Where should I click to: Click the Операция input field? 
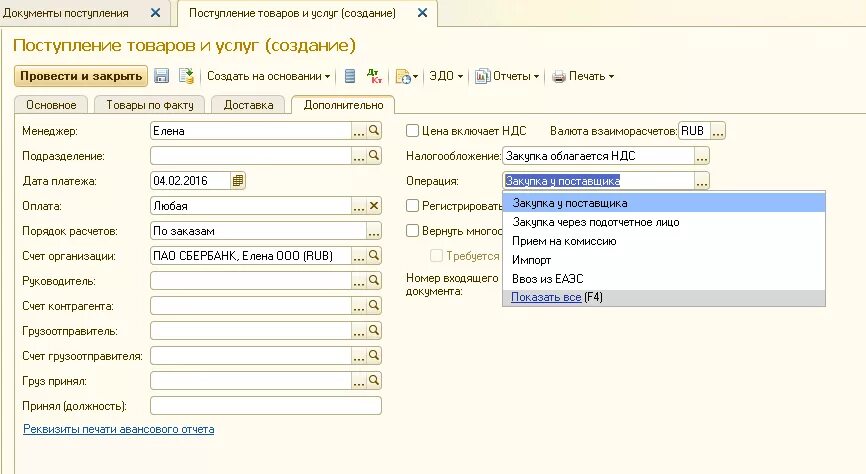(x=598, y=181)
